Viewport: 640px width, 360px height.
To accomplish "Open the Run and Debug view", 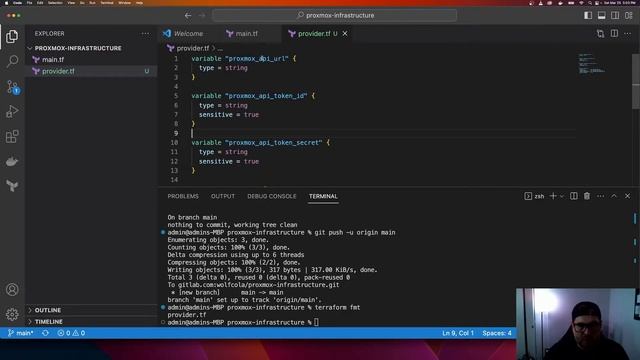I will [x=12, y=111].
